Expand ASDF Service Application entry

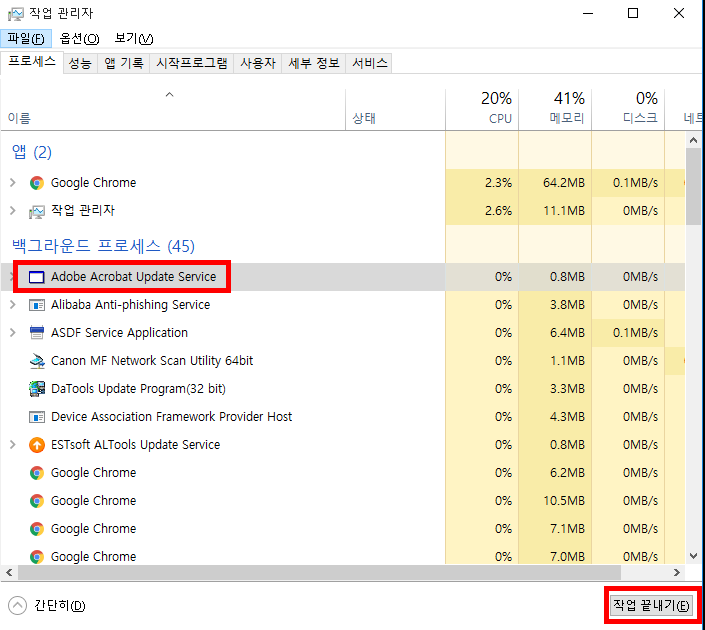[x=13, y=333]
